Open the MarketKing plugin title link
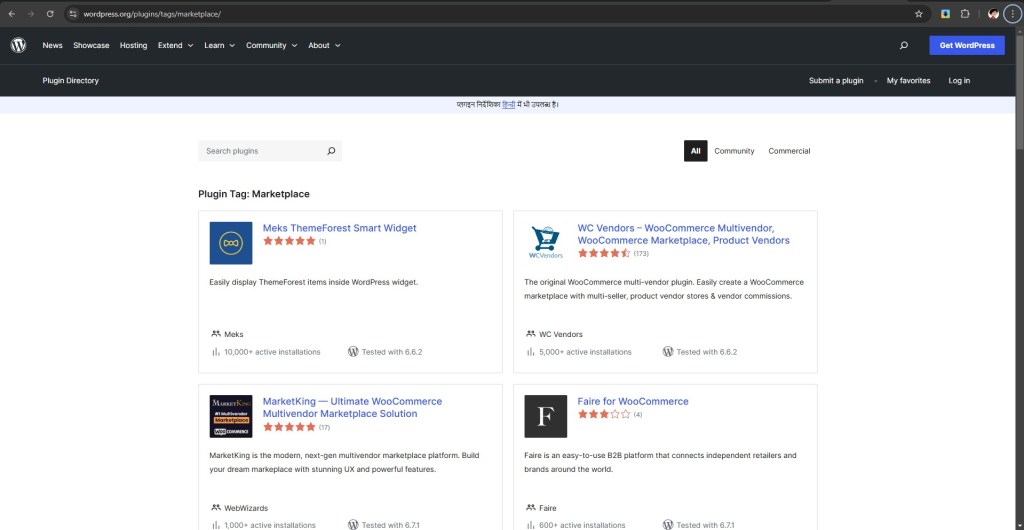This screenshot has width=1024, height=530. (351, 407)
